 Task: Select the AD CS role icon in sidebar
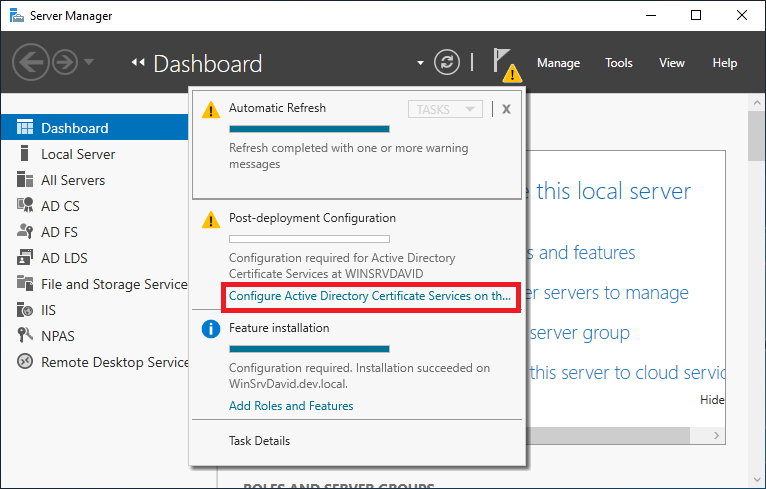[25, 206]
